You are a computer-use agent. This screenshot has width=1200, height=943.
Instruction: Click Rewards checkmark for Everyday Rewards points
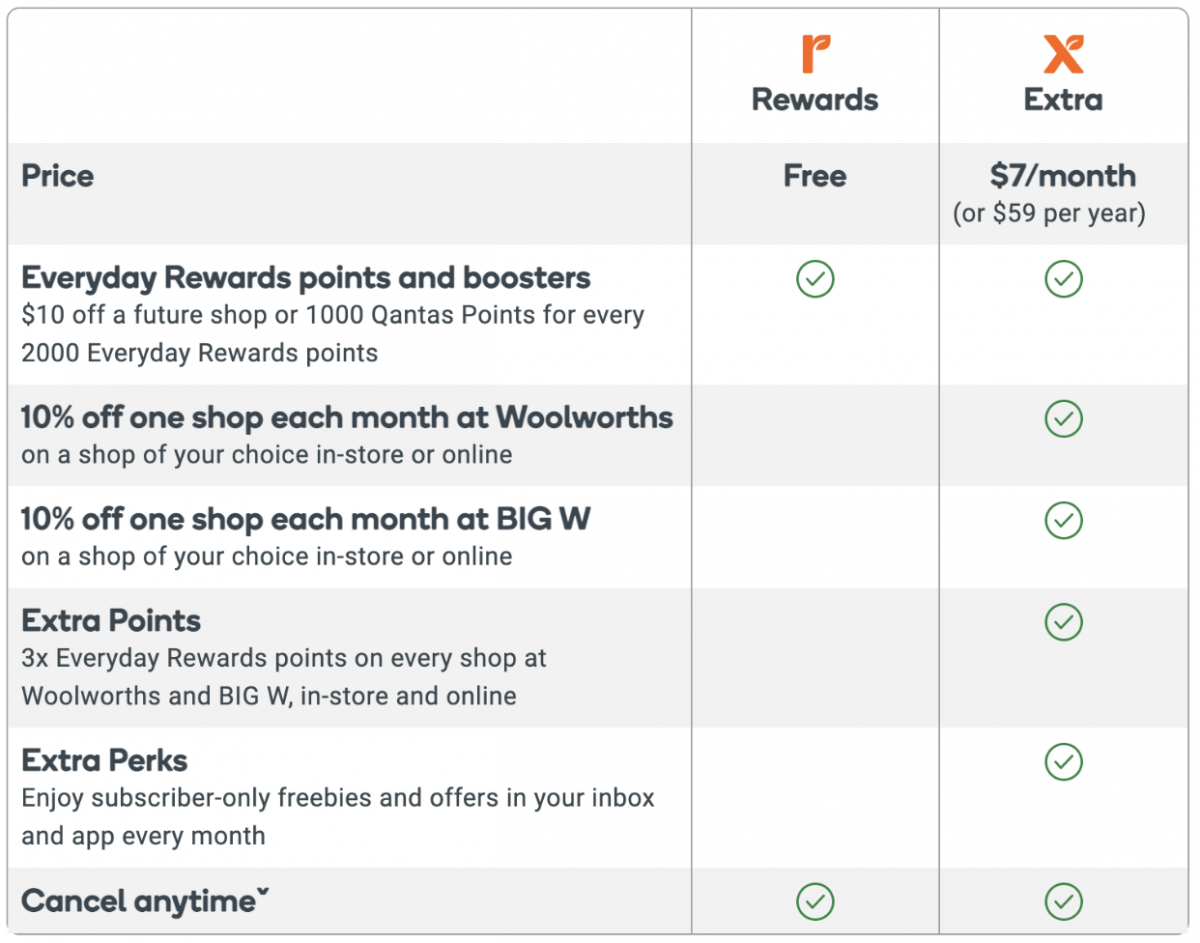(815, 279)
